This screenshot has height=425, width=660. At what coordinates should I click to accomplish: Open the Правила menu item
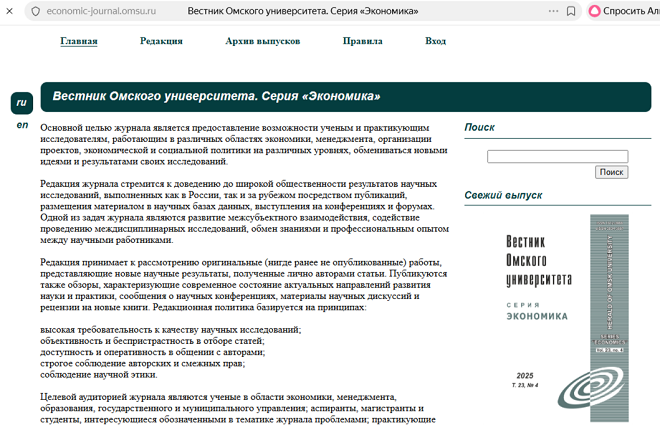[x=362, y=41]
